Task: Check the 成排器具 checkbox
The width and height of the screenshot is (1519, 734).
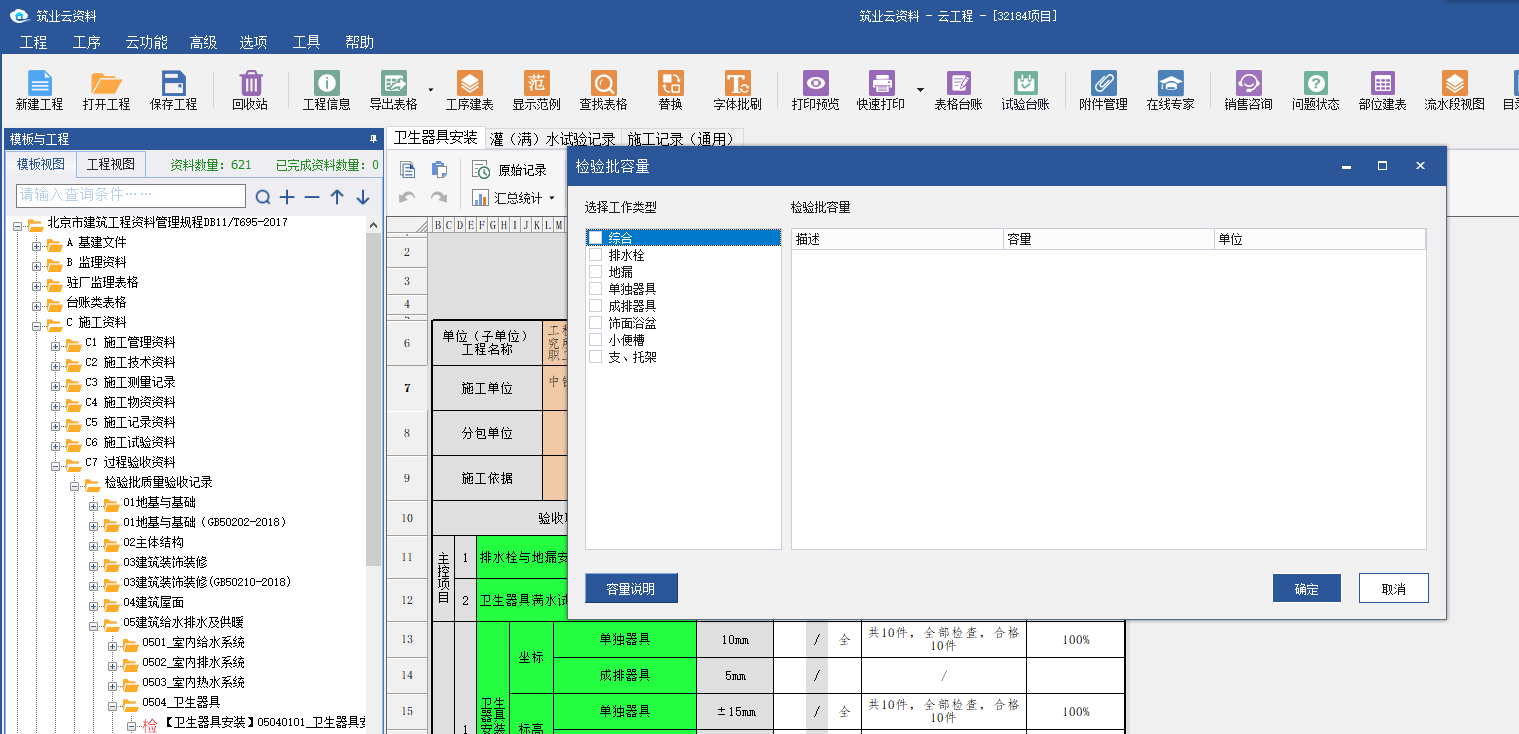Action: coord(596,306)
